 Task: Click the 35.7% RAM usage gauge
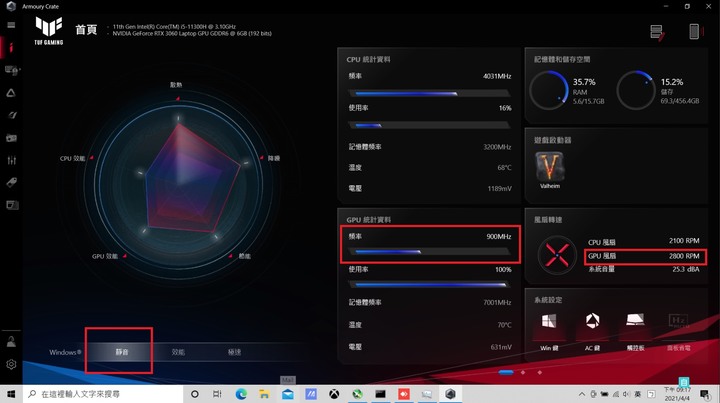(x=549, y=90)
